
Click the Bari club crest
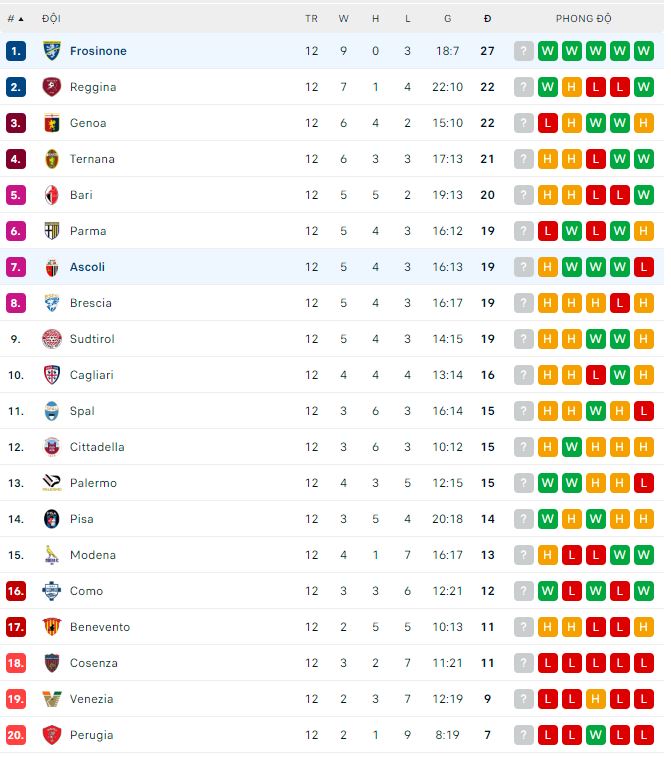click(x=52, y=195)
